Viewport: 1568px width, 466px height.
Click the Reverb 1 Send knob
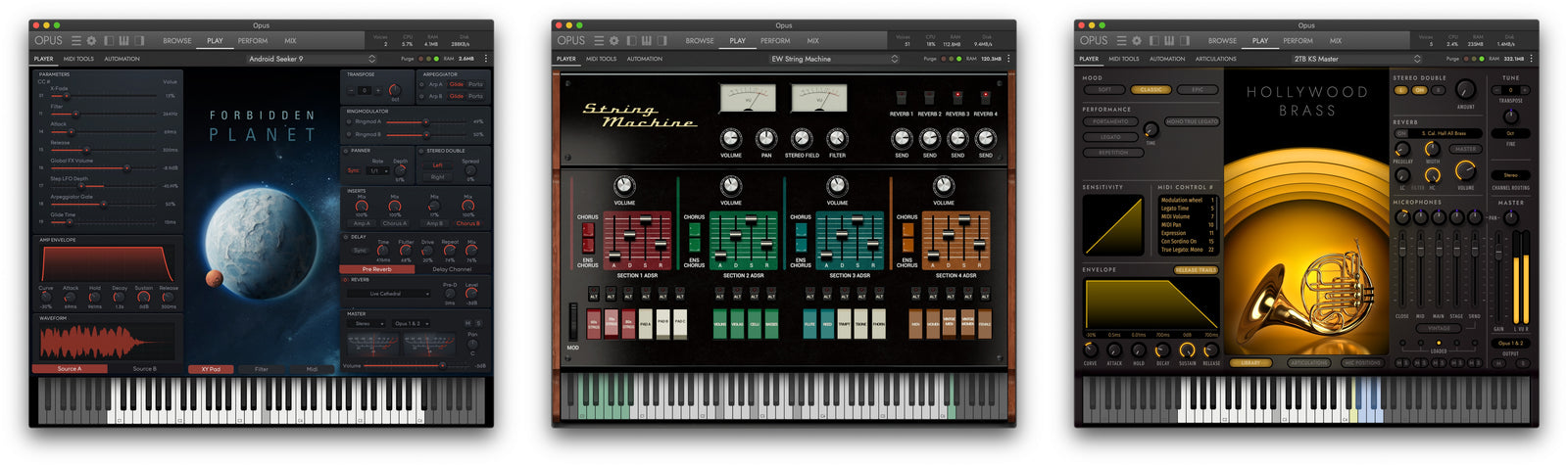902,139
